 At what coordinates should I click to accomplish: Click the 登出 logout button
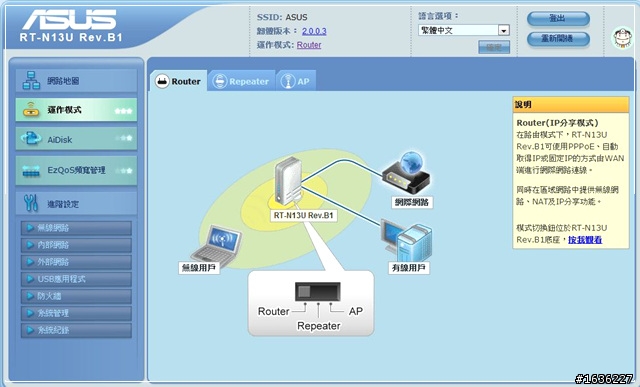point(558,18)
